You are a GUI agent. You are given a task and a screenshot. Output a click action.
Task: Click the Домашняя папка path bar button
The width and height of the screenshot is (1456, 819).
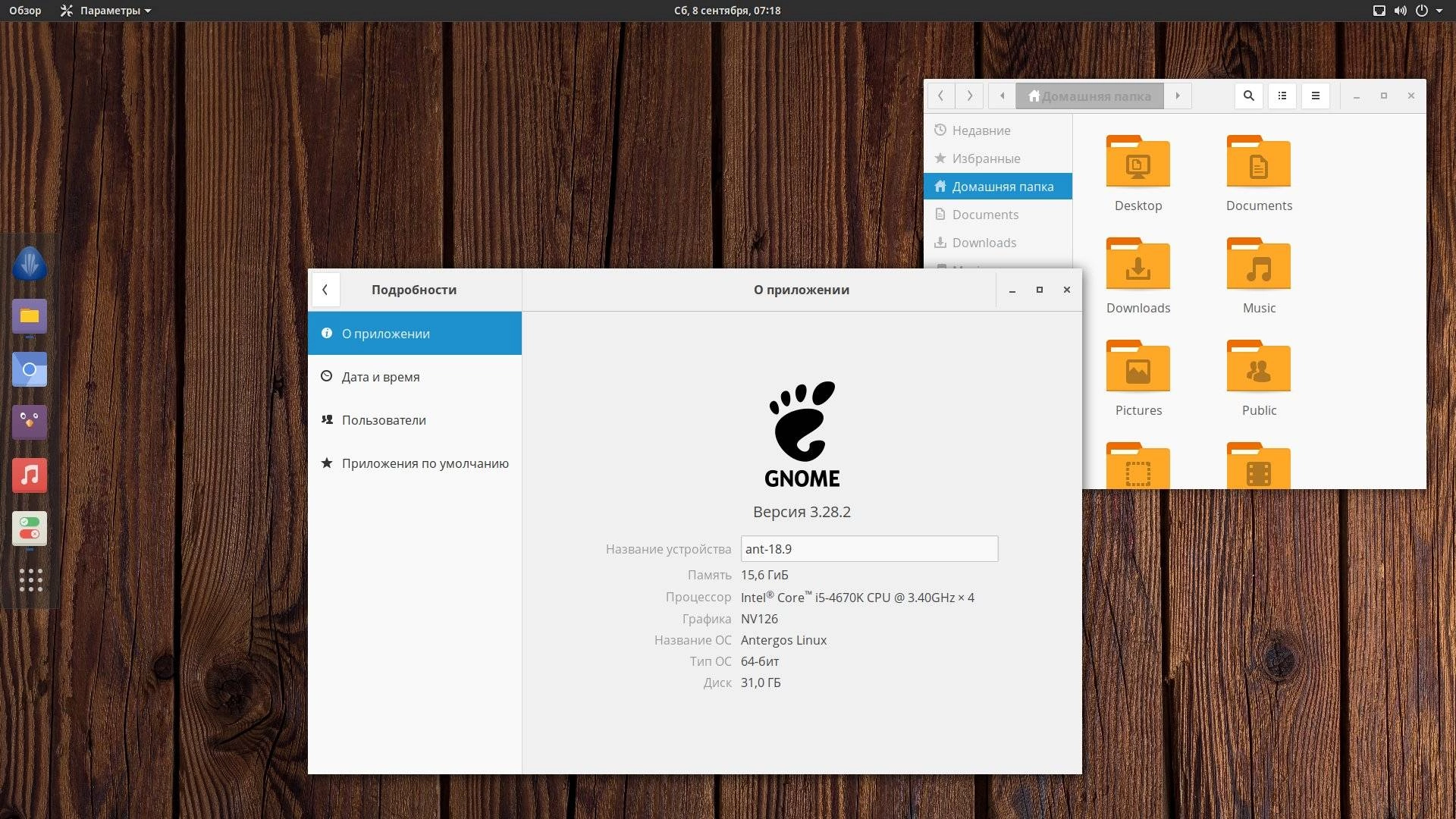coord(1090,96)
